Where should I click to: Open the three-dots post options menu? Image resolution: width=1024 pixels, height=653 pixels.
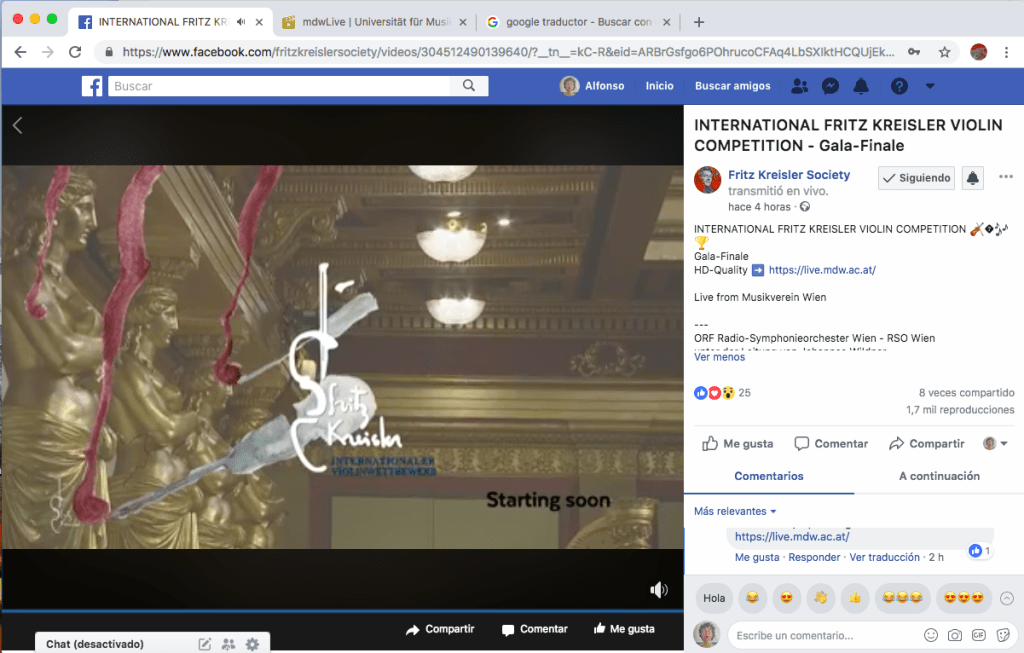(x=1005, y=177)
